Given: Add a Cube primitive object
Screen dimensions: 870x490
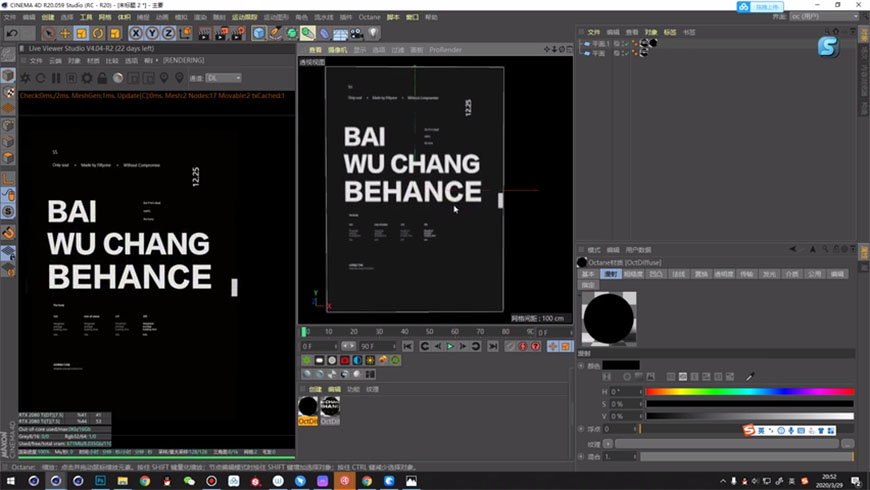Looking at the screenshot, I should coord(259,33).
